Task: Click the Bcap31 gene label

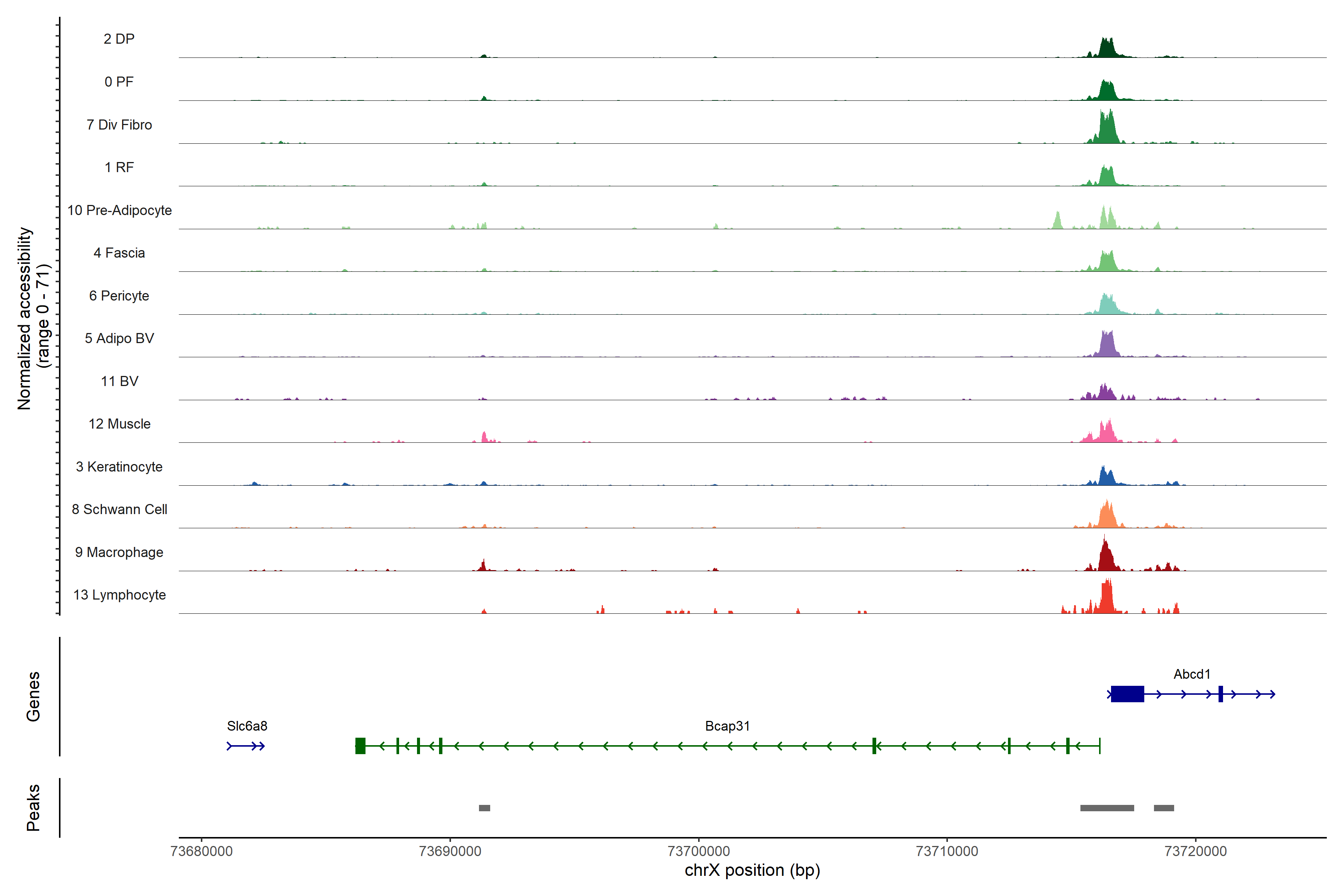Action: (727, 726)
